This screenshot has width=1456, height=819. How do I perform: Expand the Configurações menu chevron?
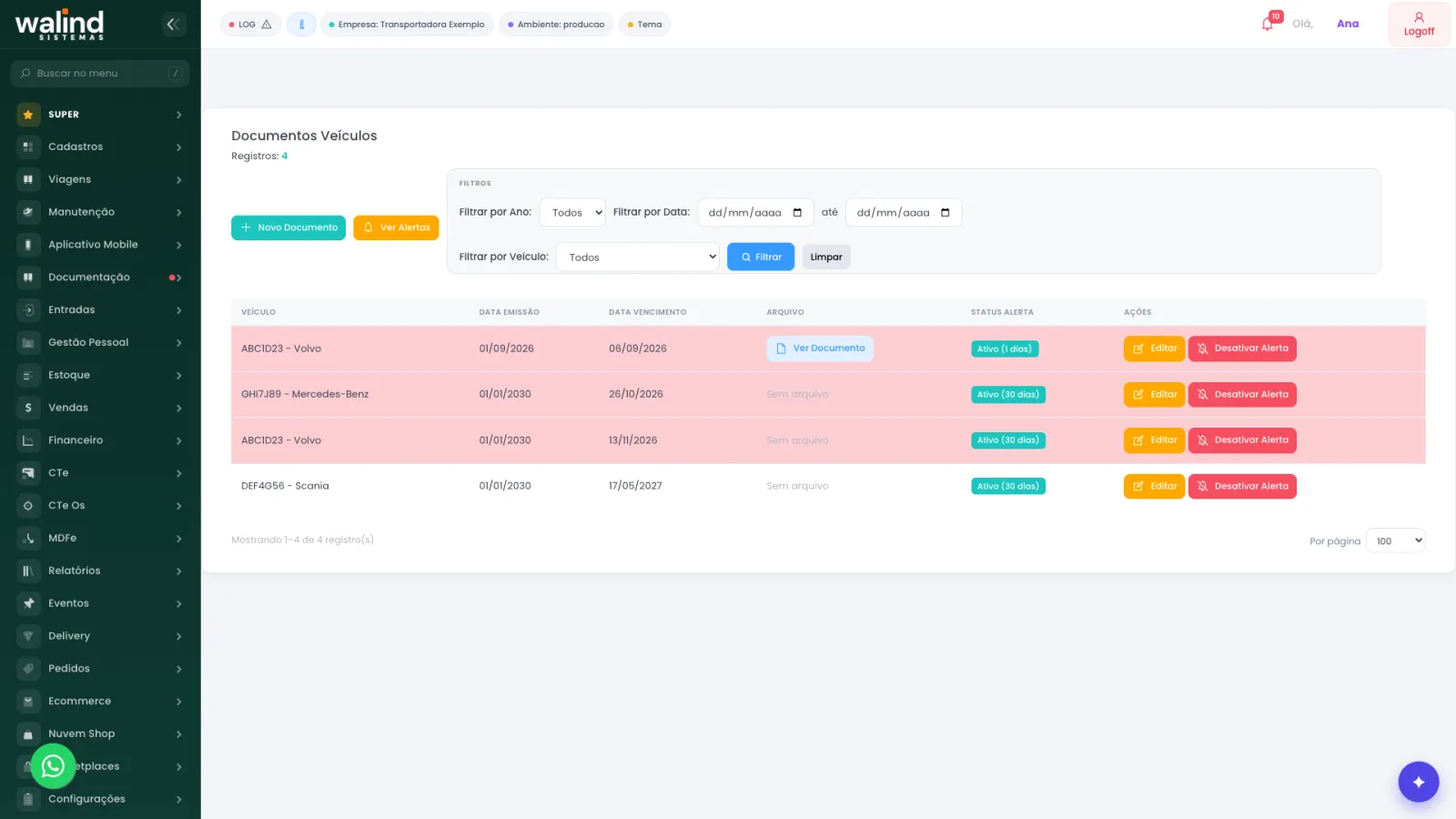tap(179, 799)
